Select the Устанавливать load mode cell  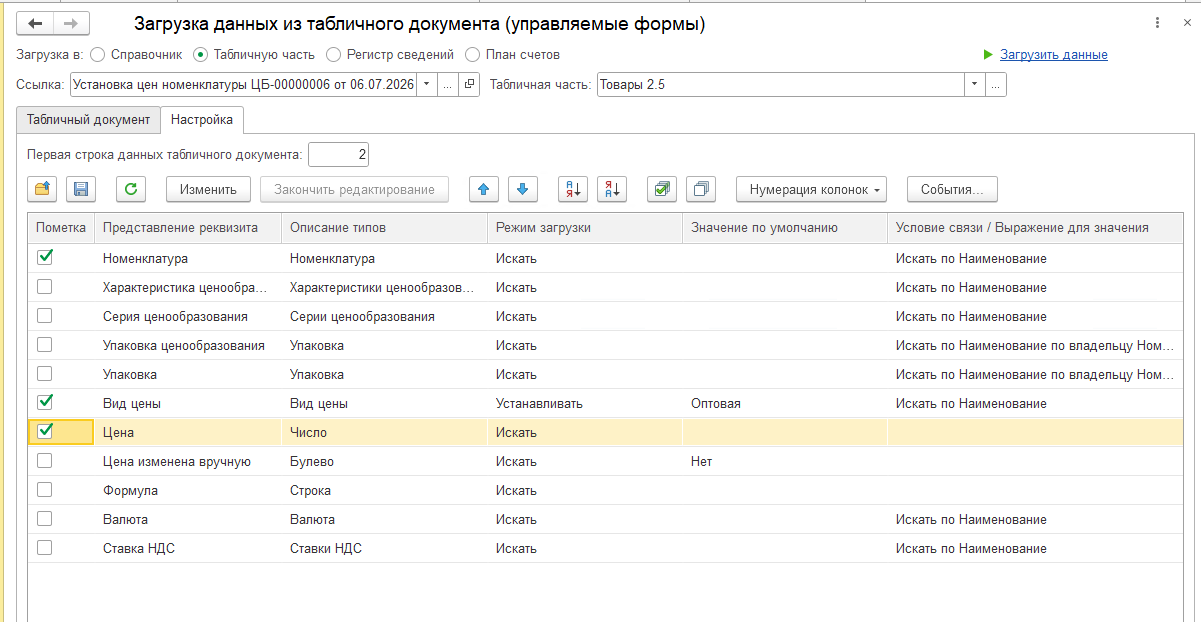point(585,403)
